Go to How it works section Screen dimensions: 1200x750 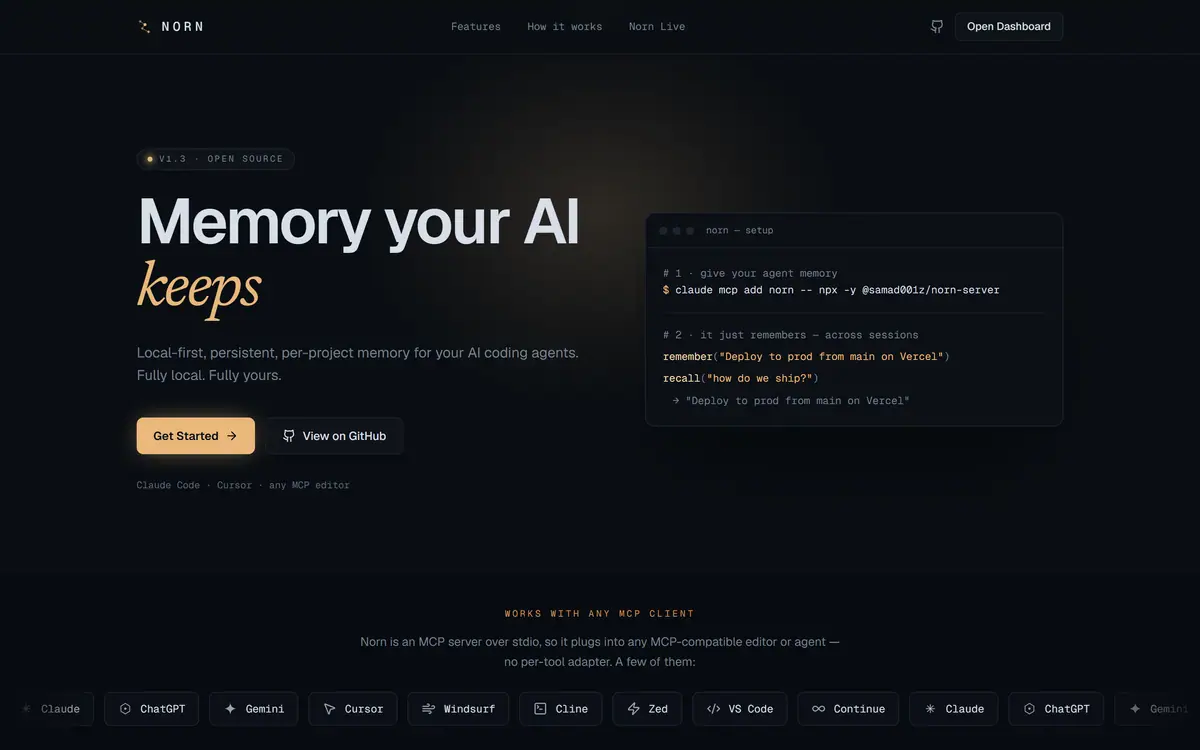pos(565,27)
